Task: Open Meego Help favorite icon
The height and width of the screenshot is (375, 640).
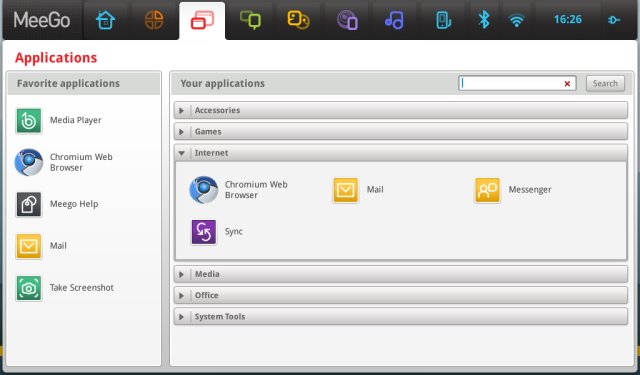Action: [x=29, y=204]
